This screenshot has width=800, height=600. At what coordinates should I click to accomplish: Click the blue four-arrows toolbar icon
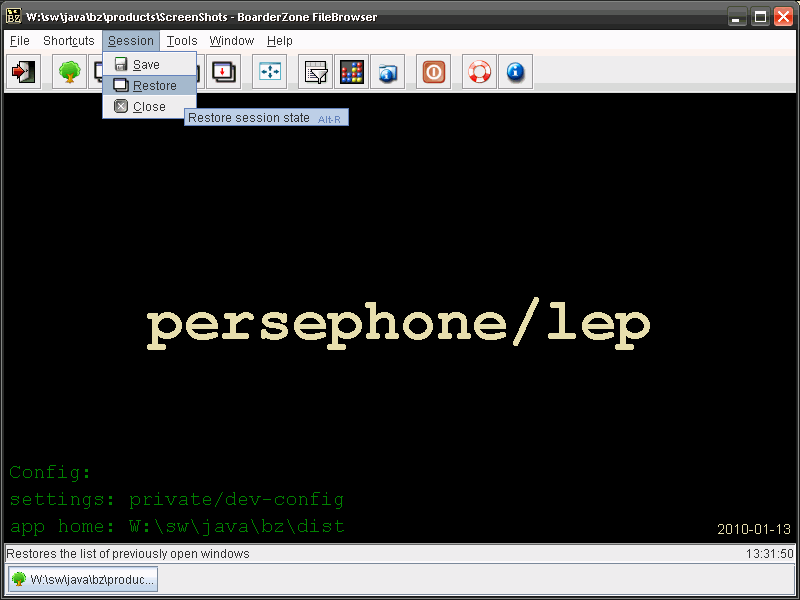coord(269,72)
